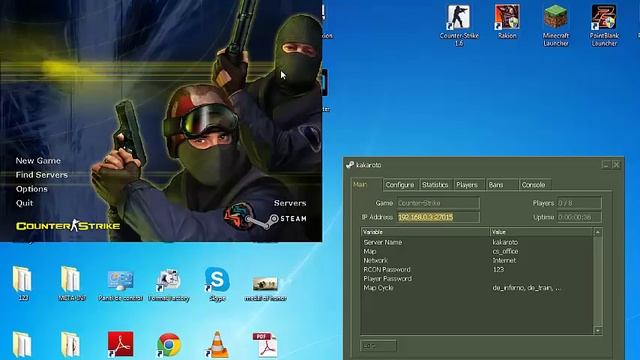This screenshot has height=360, width=640.
Task: Click the Counter-Strike logo in game menu
Action: [x=68, y=226]
